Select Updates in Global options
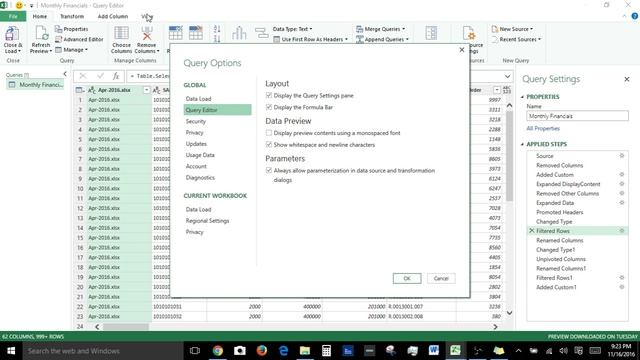 [x=196, y=144]
